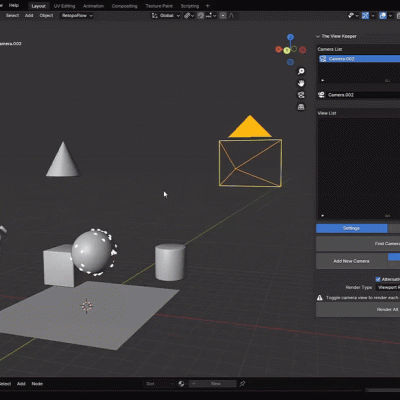Click the red X axis gizmo ball
Screen dimensions: 400x400
tap(279, 50)
